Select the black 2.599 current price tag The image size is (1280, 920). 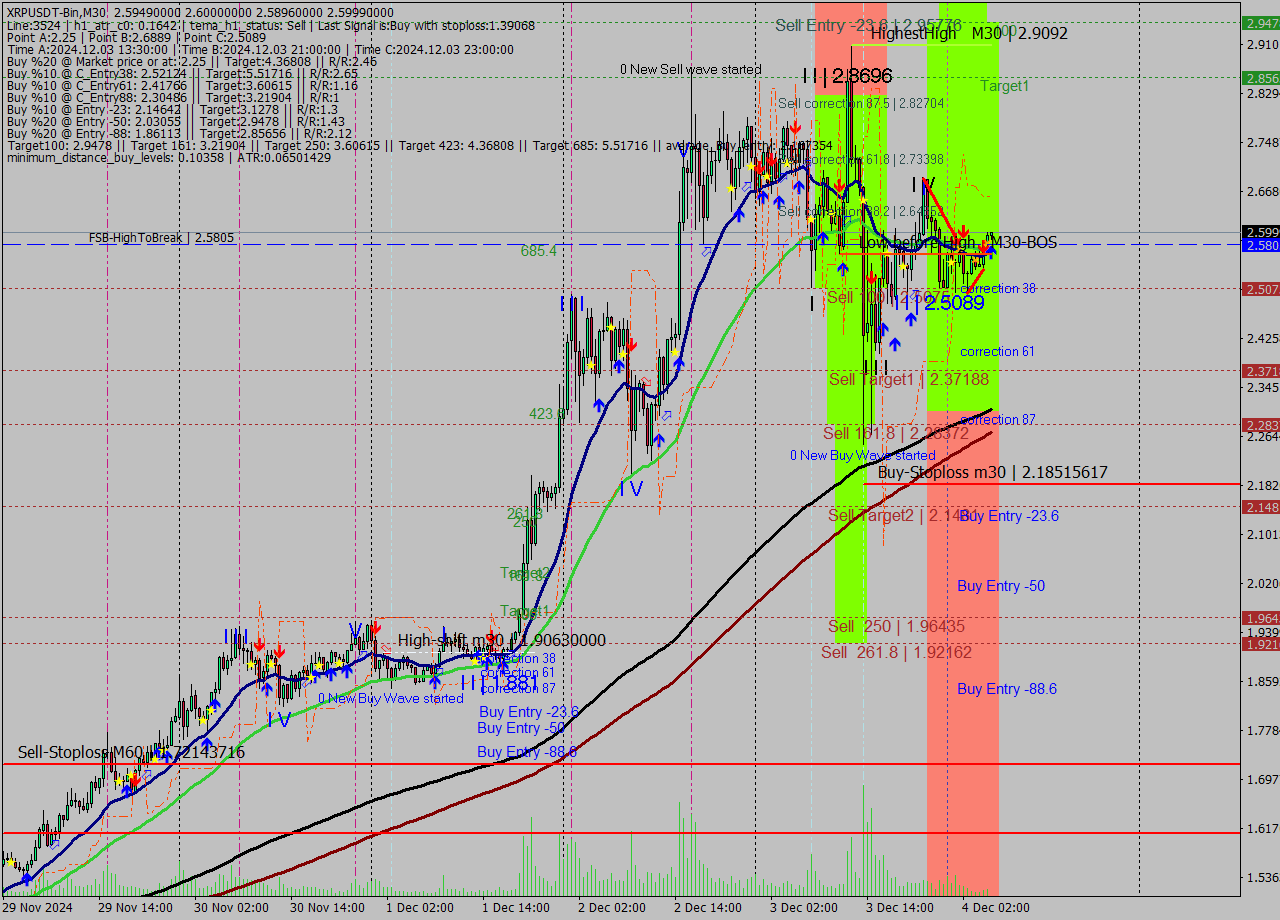tap(1260, 232)
